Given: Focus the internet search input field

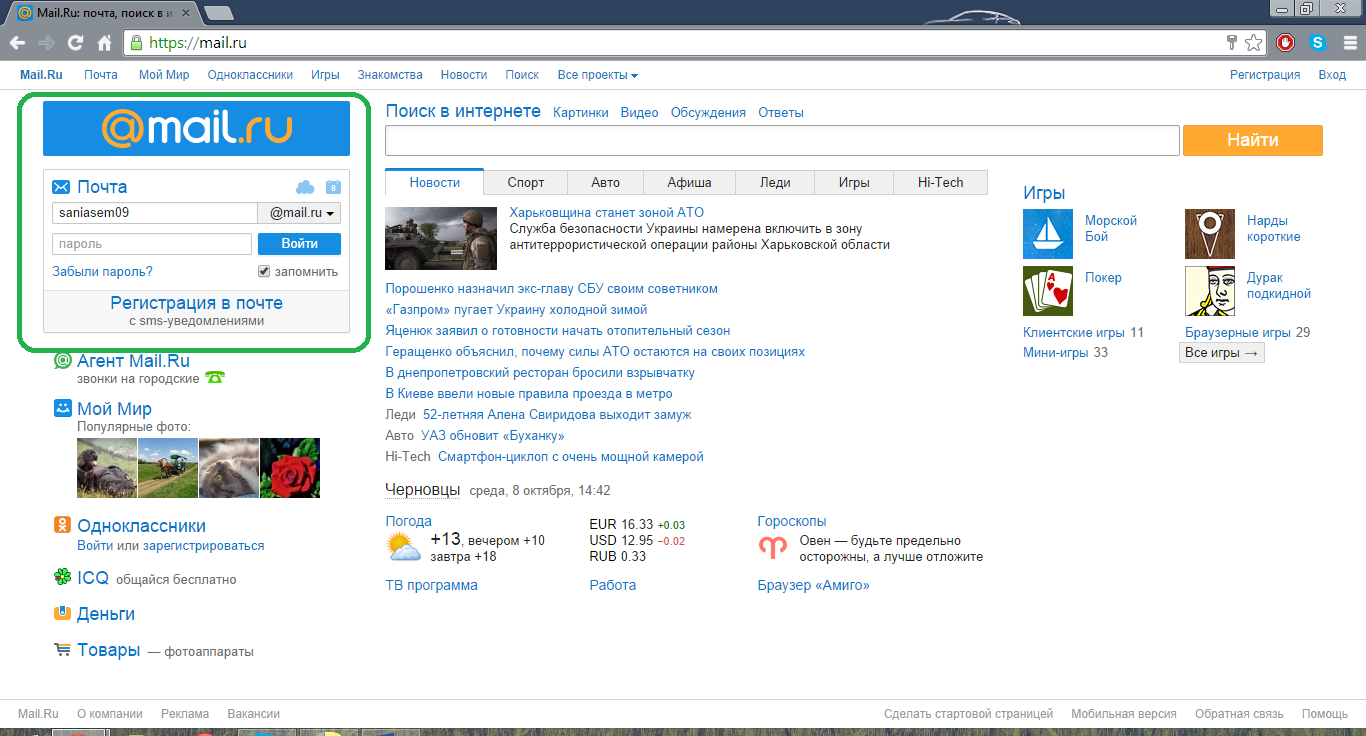Looking at the screenshot, I should [x=783, y=140].
